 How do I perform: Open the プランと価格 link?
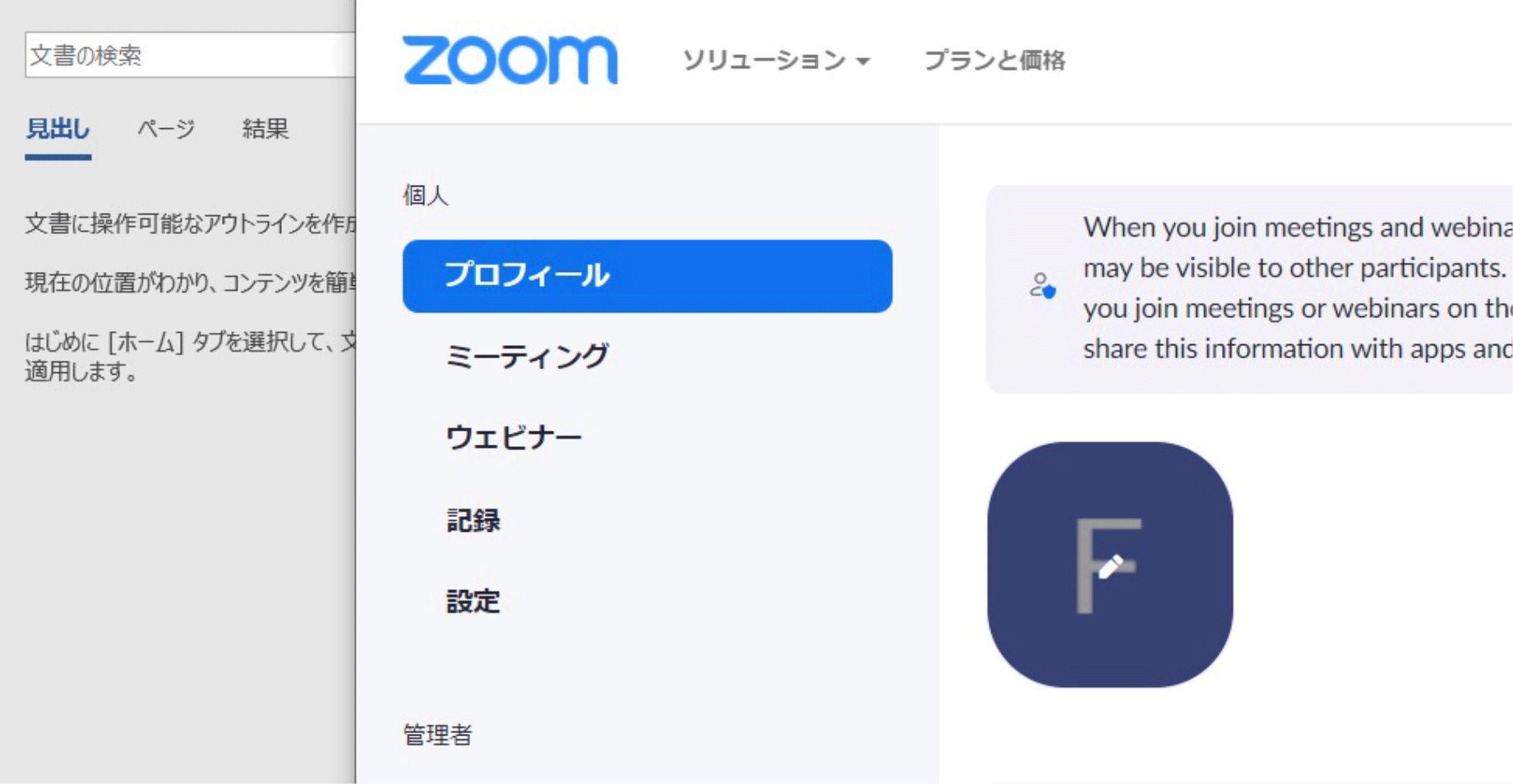click(994, 60)
